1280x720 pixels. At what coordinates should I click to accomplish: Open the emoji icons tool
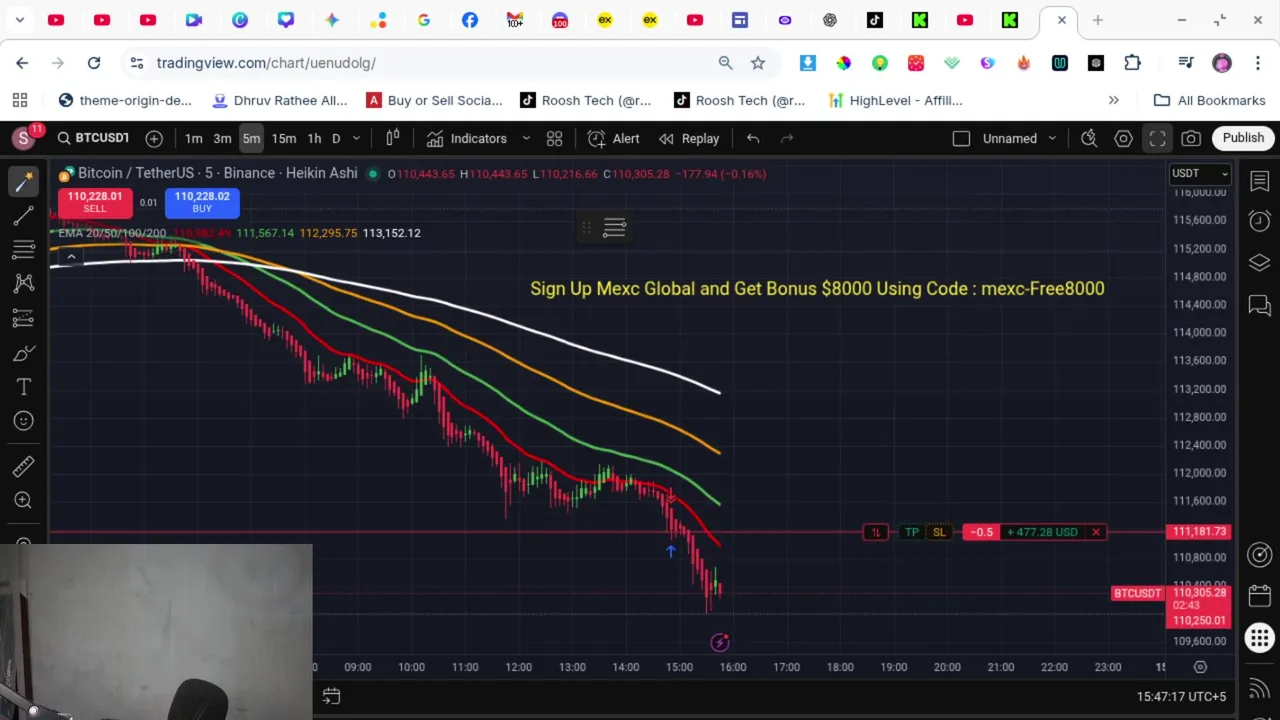click(x=24, y=421)
